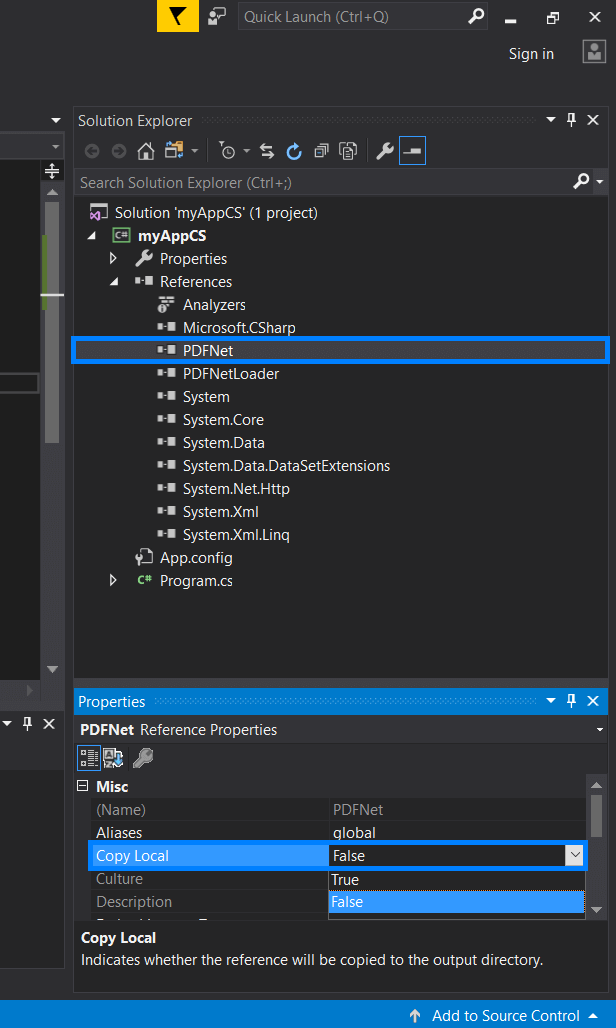Screen dimensions: 616x1028
Task: Click Categorized view icon in Properties
Action: pyautogui.click(x=89, y=759)
